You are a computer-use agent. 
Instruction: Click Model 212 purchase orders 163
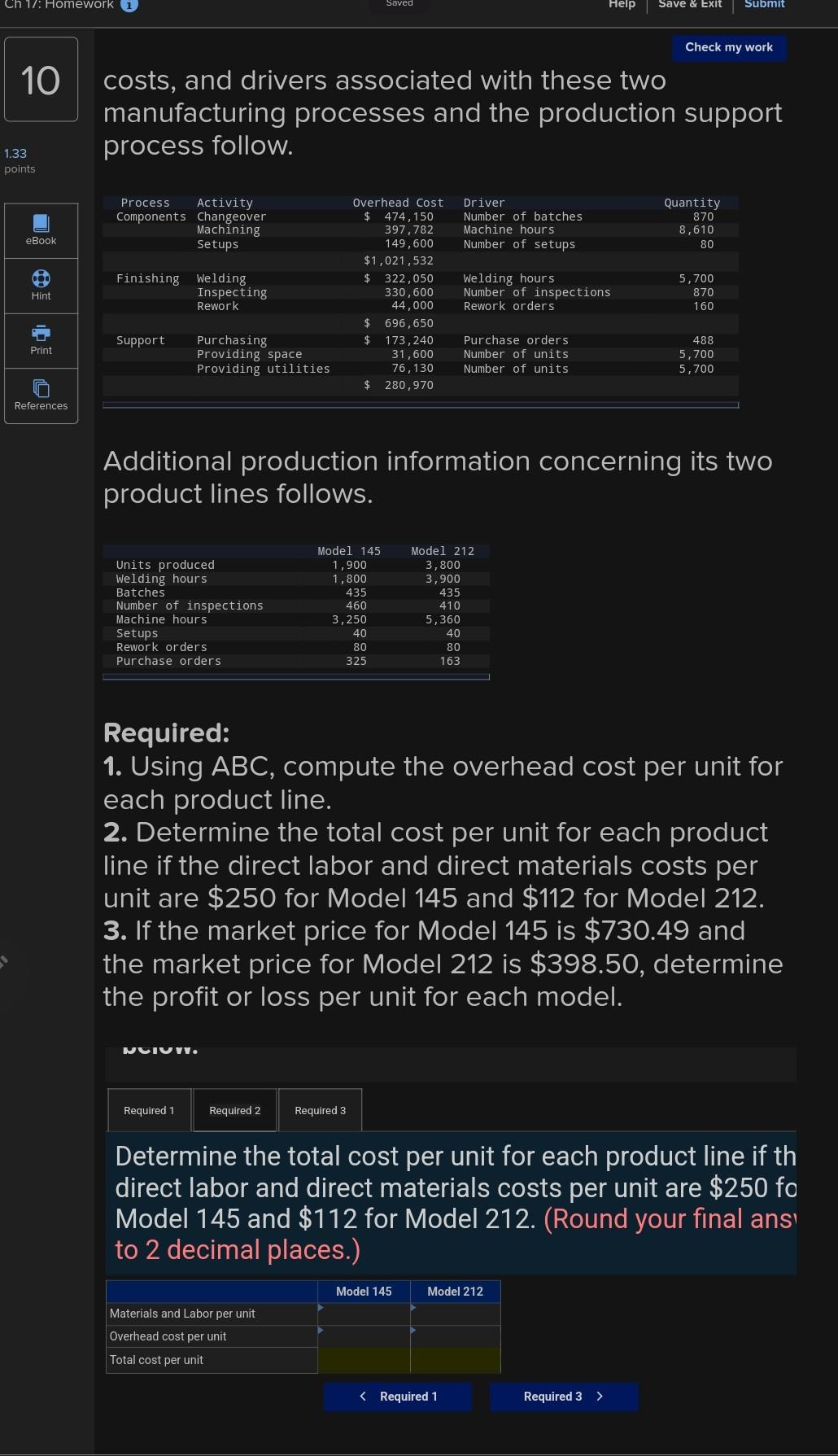449,661
